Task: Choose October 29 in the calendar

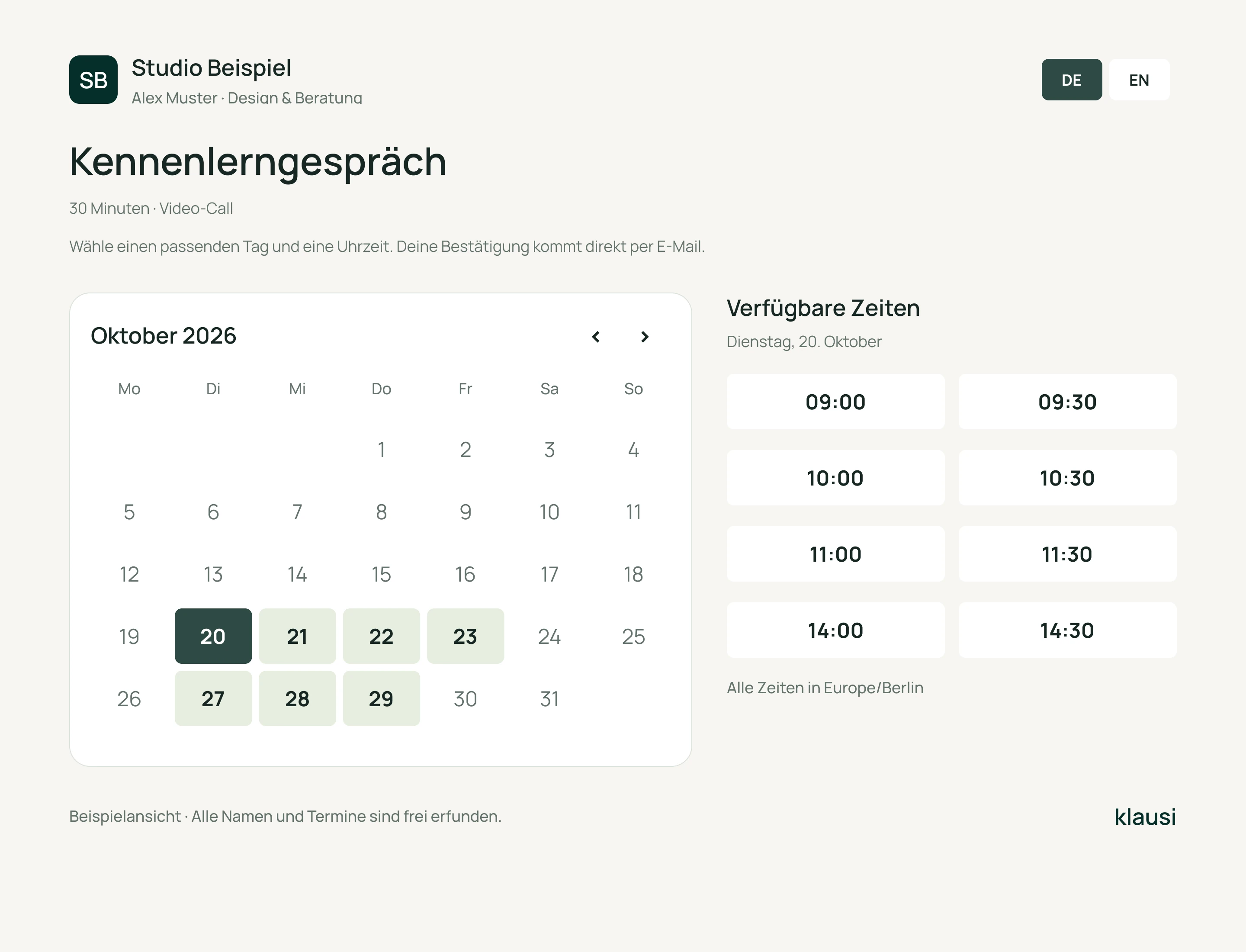Action: (x=381, y=699)
